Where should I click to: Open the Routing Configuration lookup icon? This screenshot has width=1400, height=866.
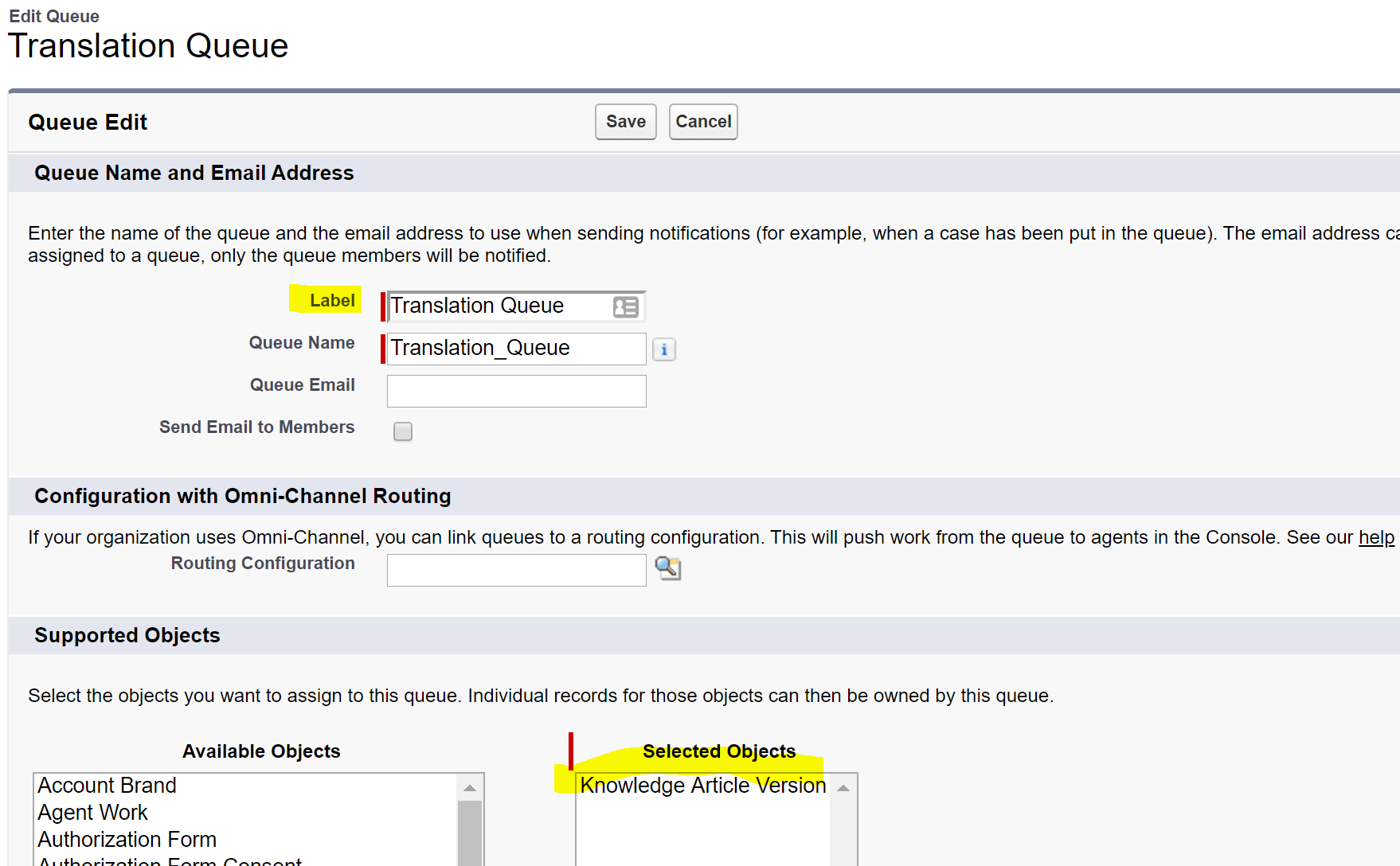point(668,568)
